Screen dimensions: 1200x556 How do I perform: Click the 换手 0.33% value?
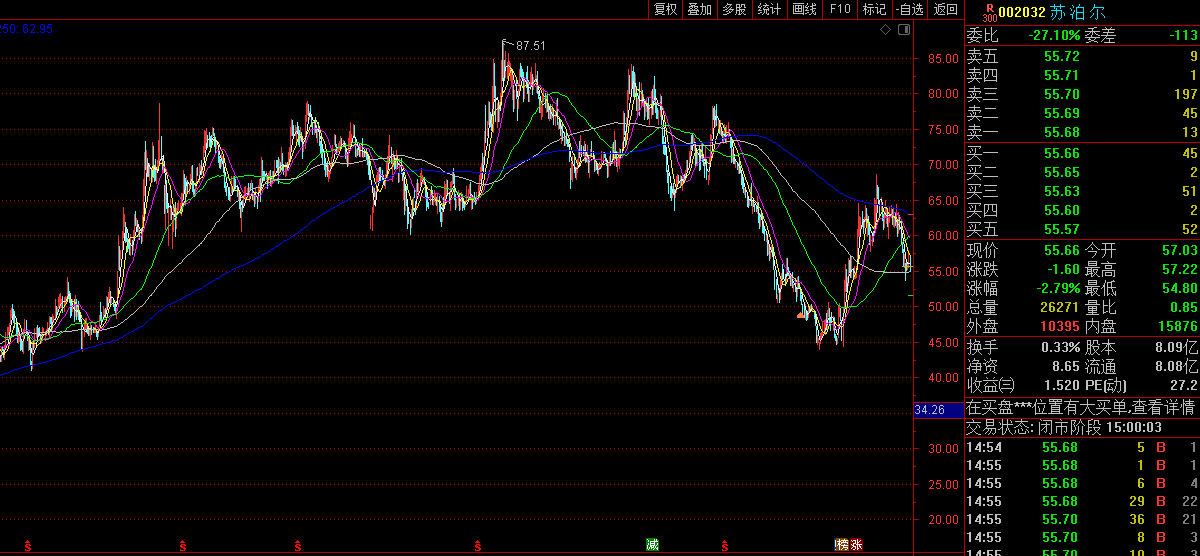tap(1061, 347)
